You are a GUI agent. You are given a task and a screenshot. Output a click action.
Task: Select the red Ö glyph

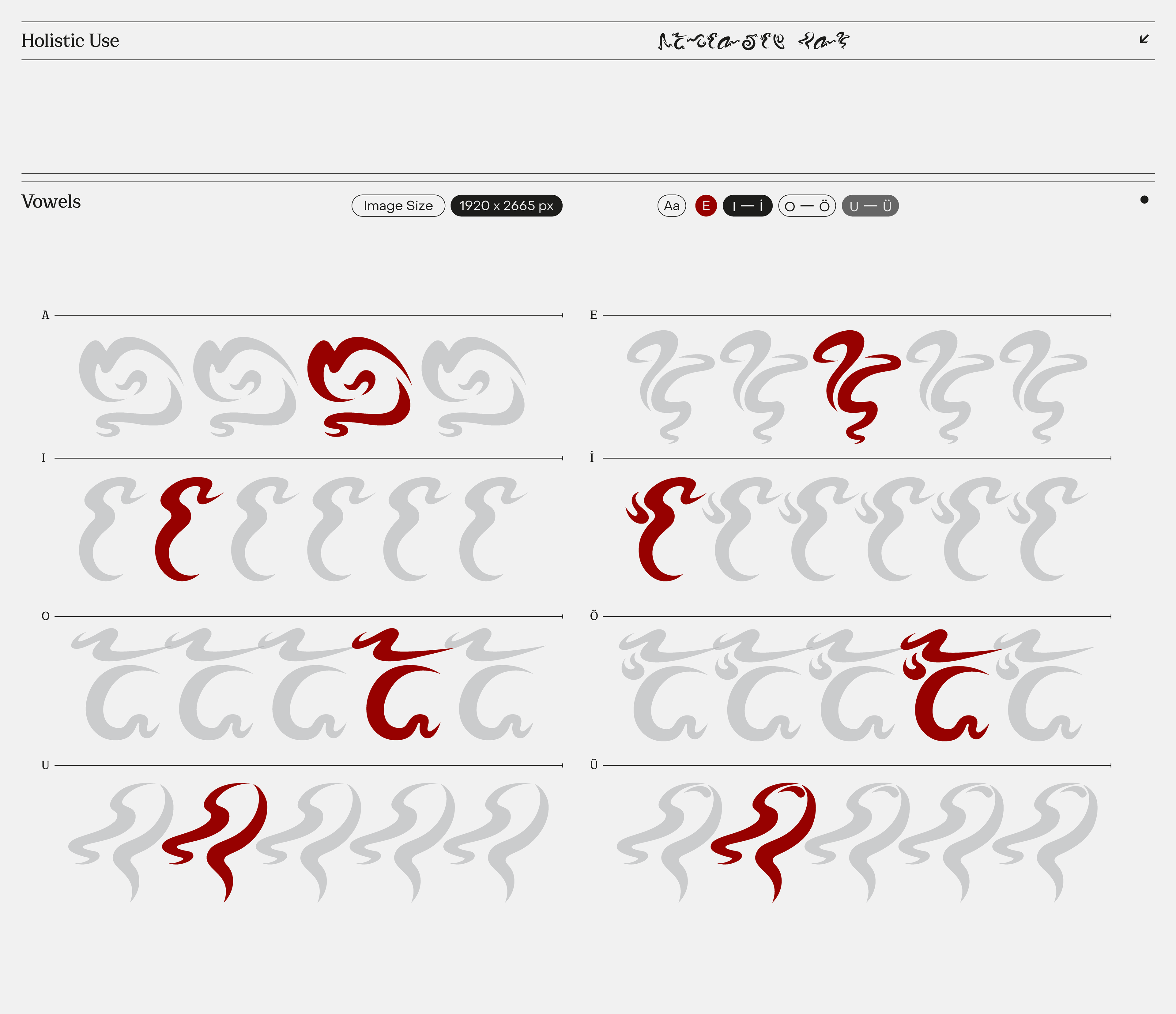pyautogui.click(x=951, y=685)
